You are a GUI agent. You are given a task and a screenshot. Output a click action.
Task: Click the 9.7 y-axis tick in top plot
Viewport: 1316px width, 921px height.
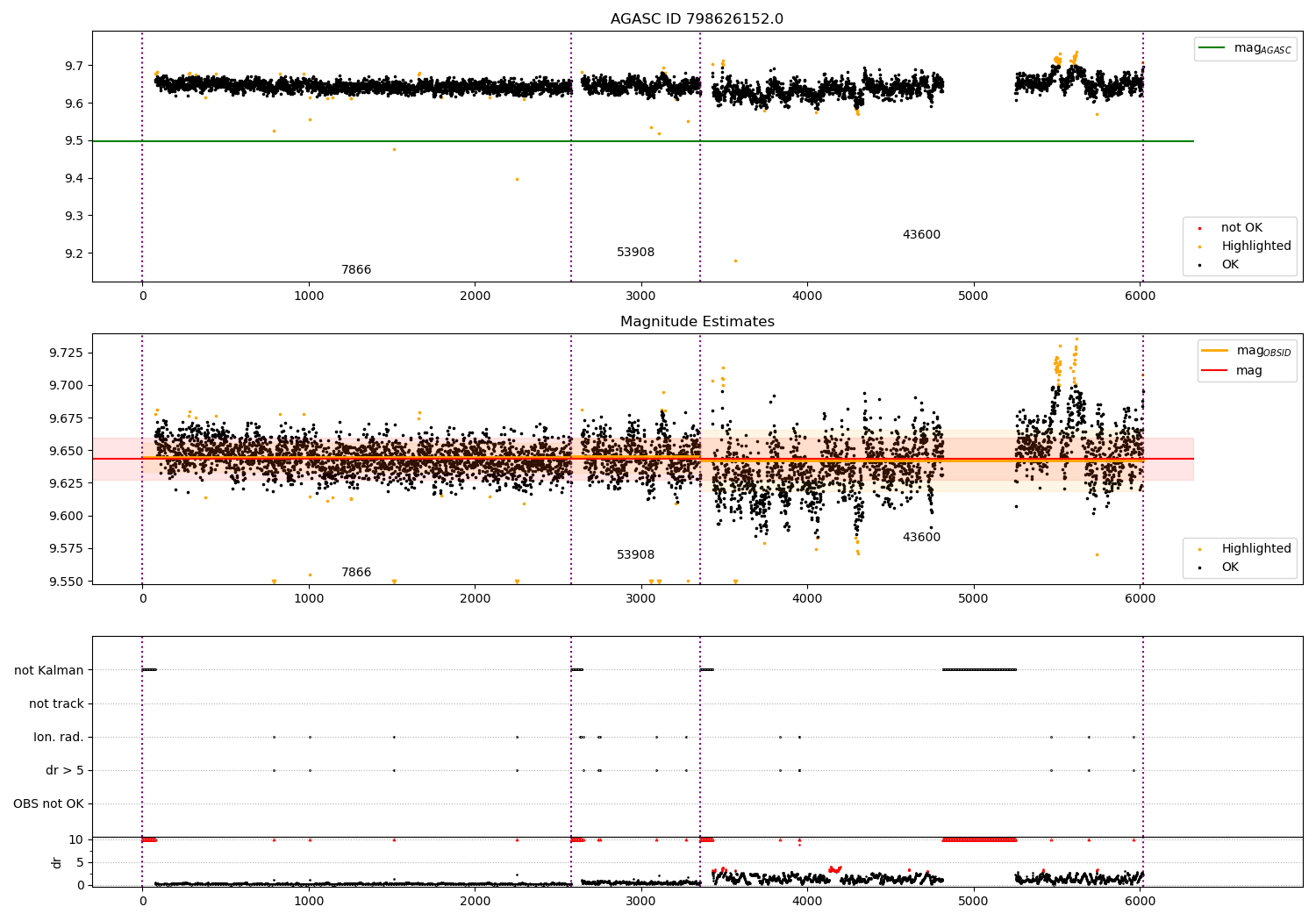pyautogui.click(x=75, y=66)
